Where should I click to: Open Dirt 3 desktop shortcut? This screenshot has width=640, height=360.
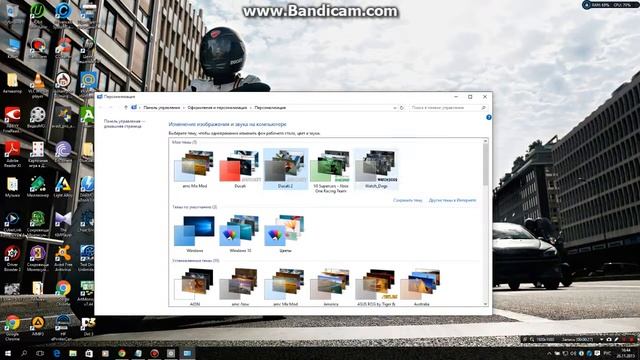click(x=88, y=327)
